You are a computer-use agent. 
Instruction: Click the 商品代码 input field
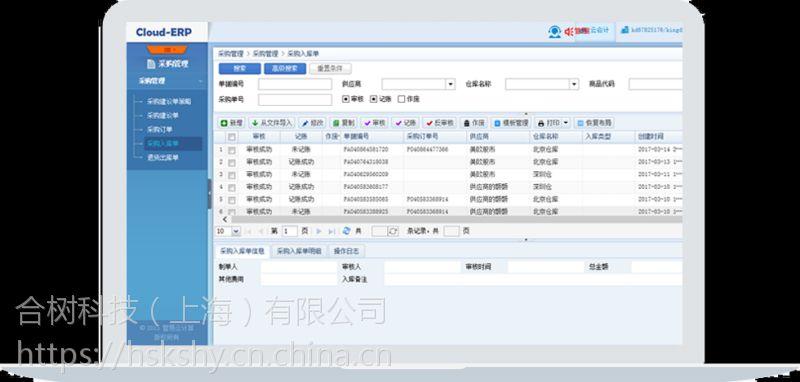pos(655,85)
